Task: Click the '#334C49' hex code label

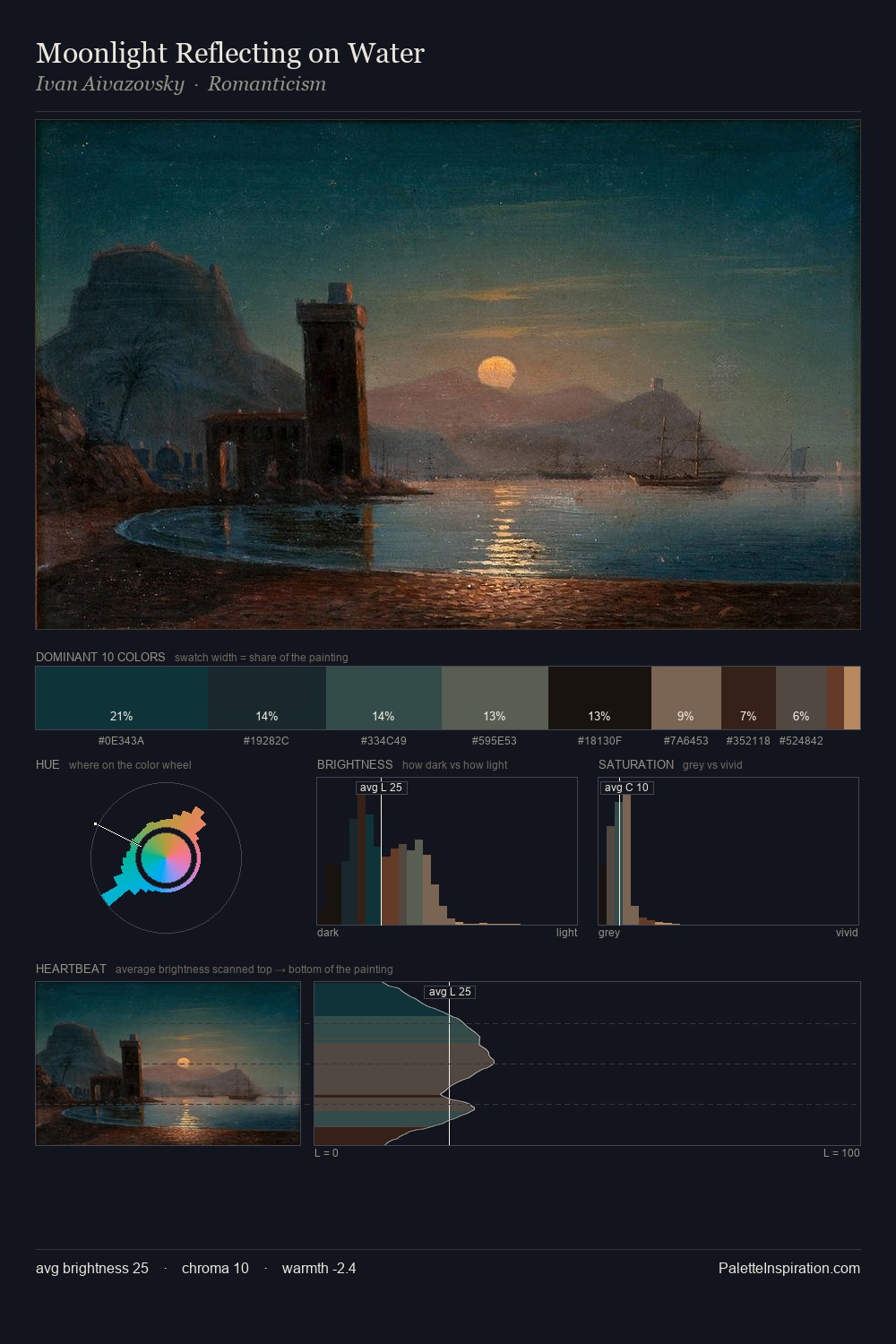Action: tap(383, 741)
